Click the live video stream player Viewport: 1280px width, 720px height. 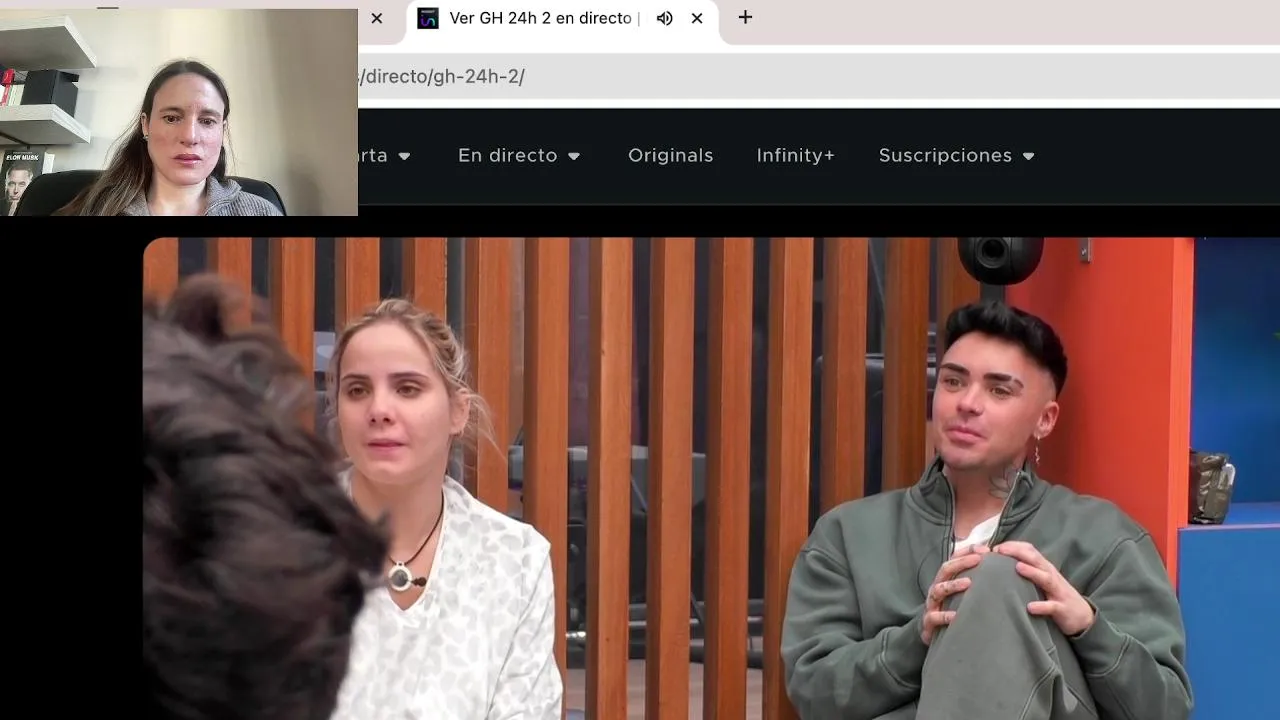(710, 478)
